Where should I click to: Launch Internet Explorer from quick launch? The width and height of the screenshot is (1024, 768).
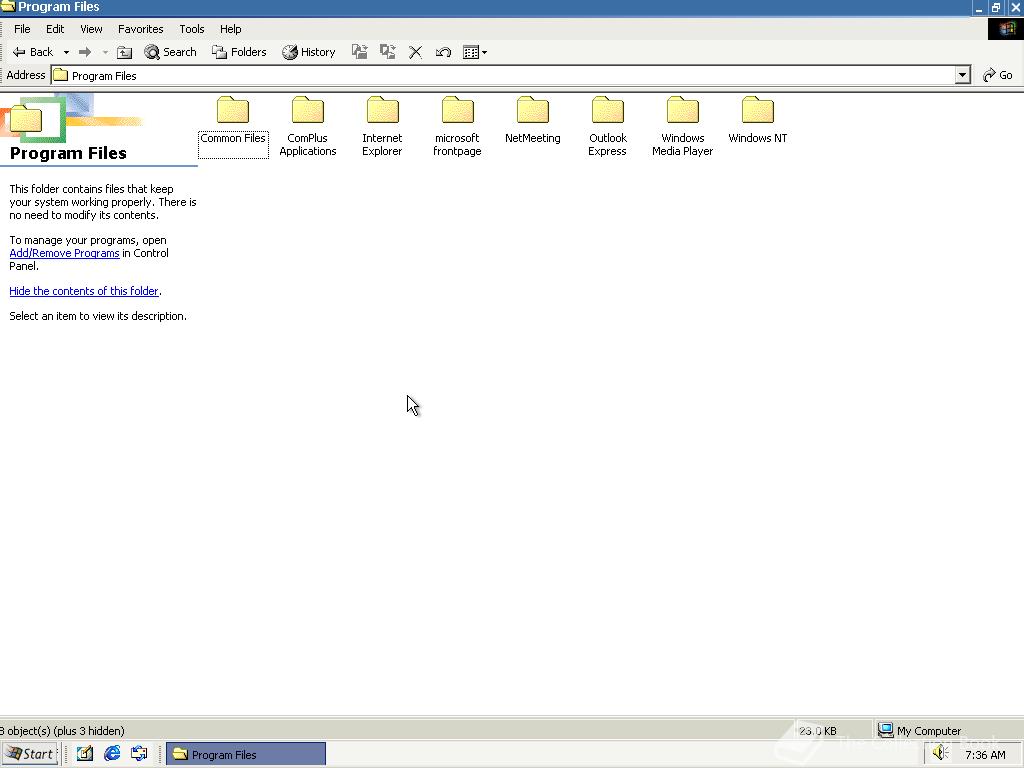pos(112,754)
